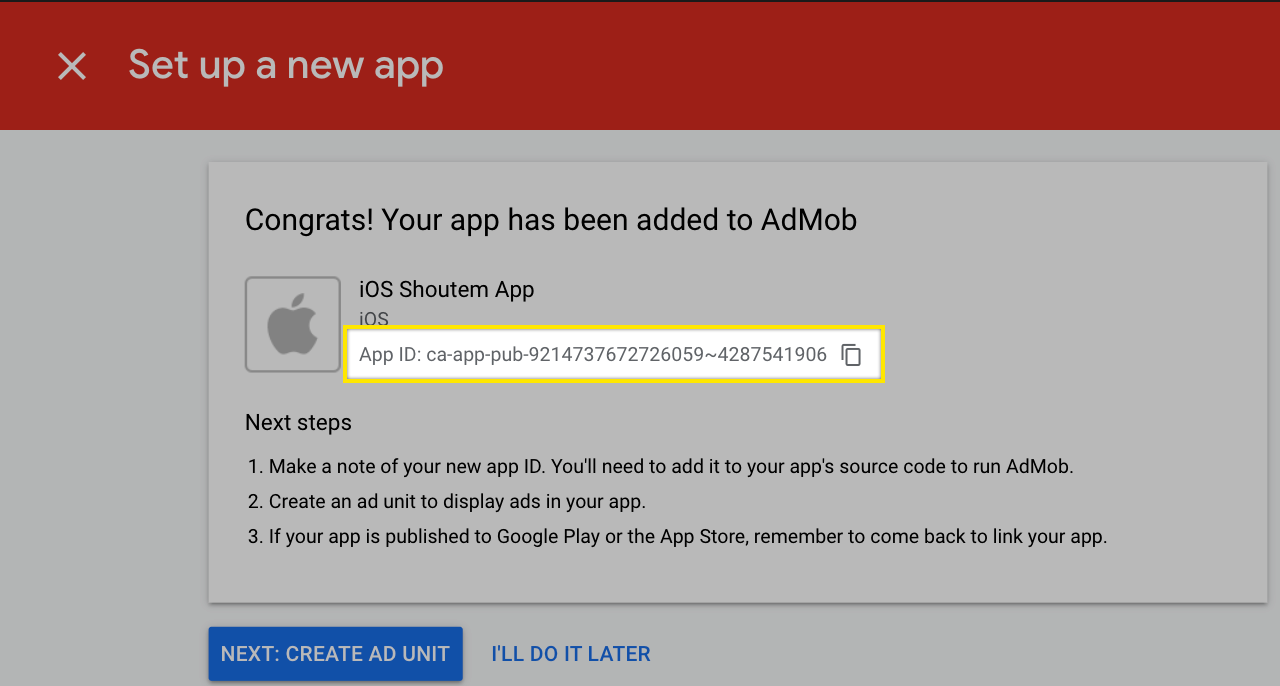Close the setup dialog with the X
Image resolution: width=1280 pixels, height=686 pixels.
click(x=72, y=65)
